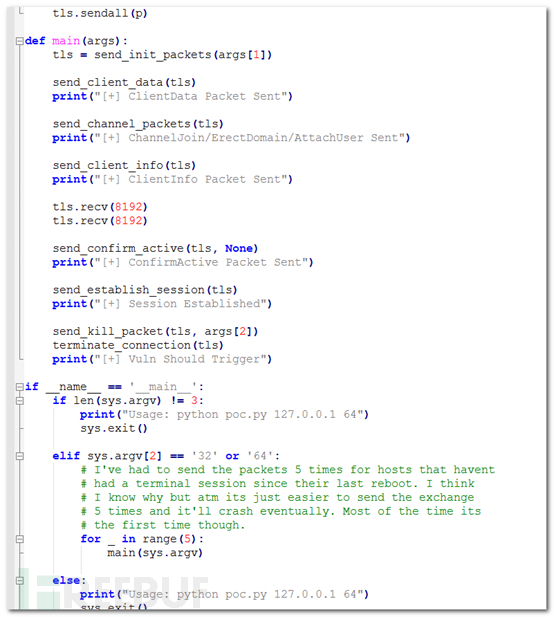This screenshot has height=617, width=554.
Task: Click the send_channel_packets(tls) call
Action: tap(138, 124)
